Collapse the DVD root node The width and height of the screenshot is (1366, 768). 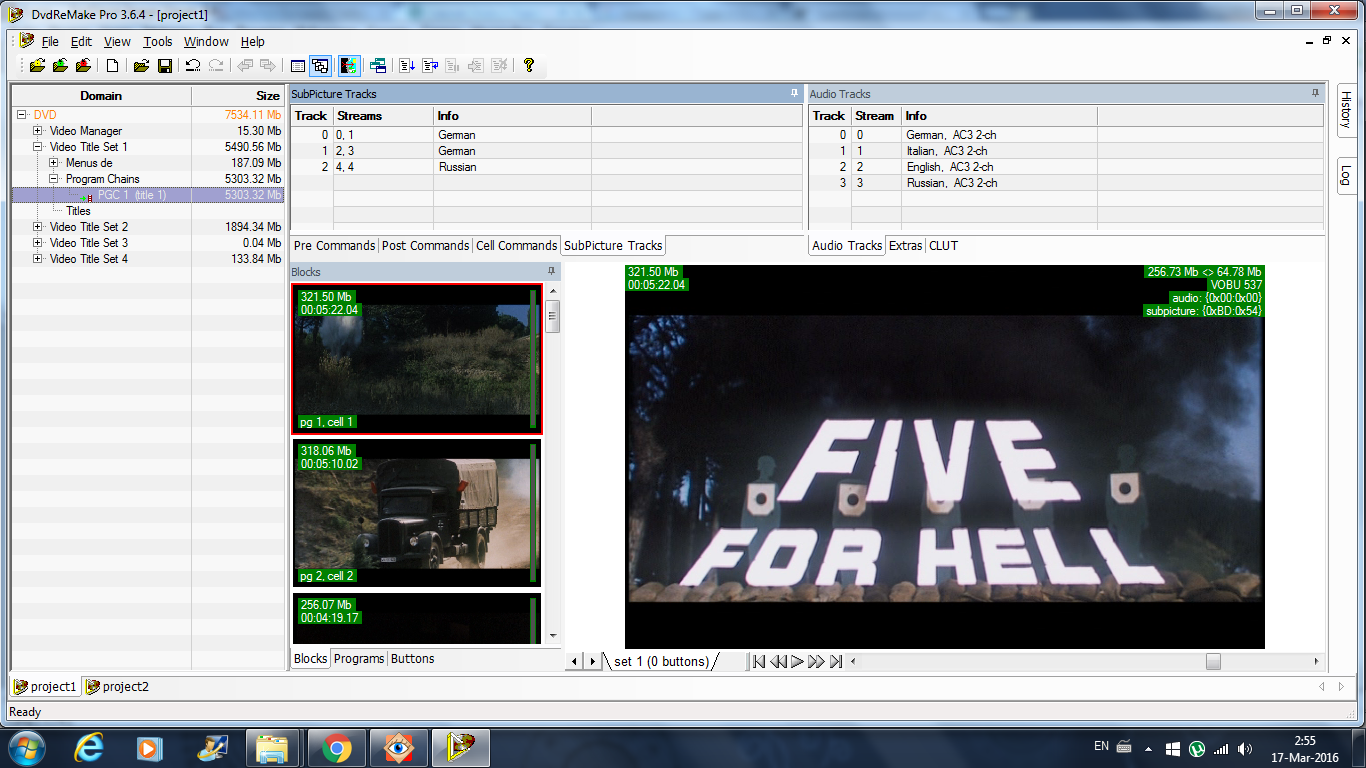click(22, 115)
